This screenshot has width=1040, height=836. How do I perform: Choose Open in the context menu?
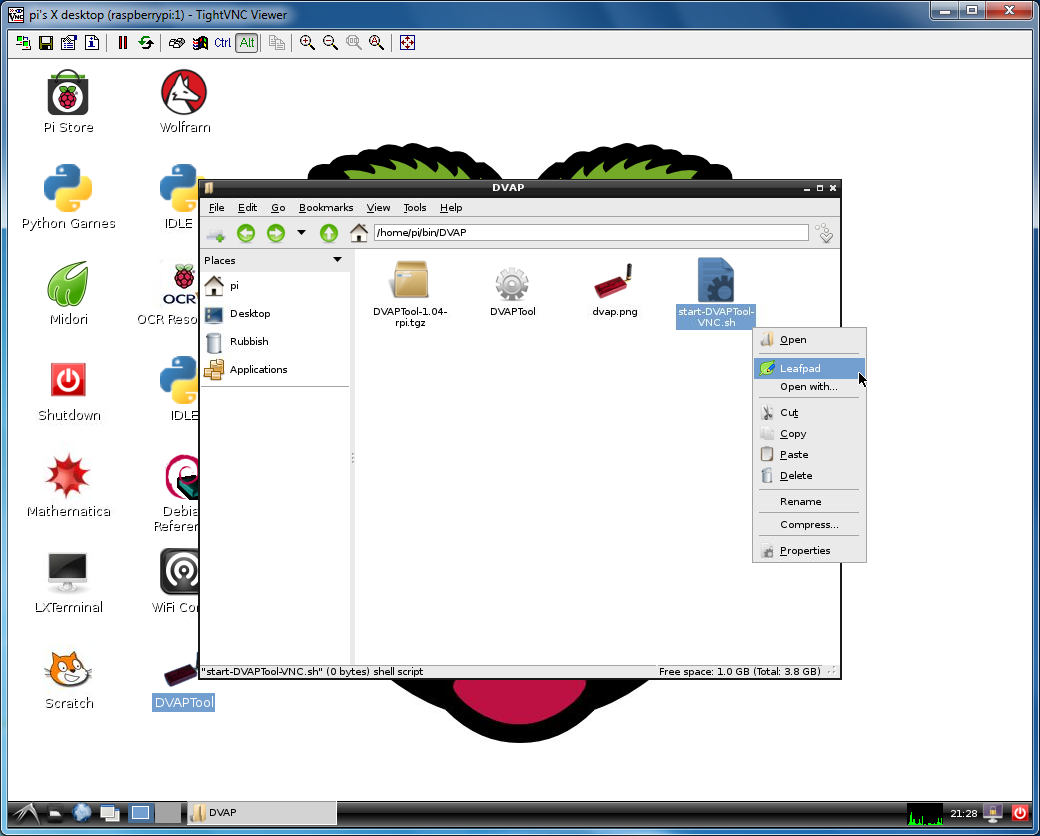click(809, 340)
